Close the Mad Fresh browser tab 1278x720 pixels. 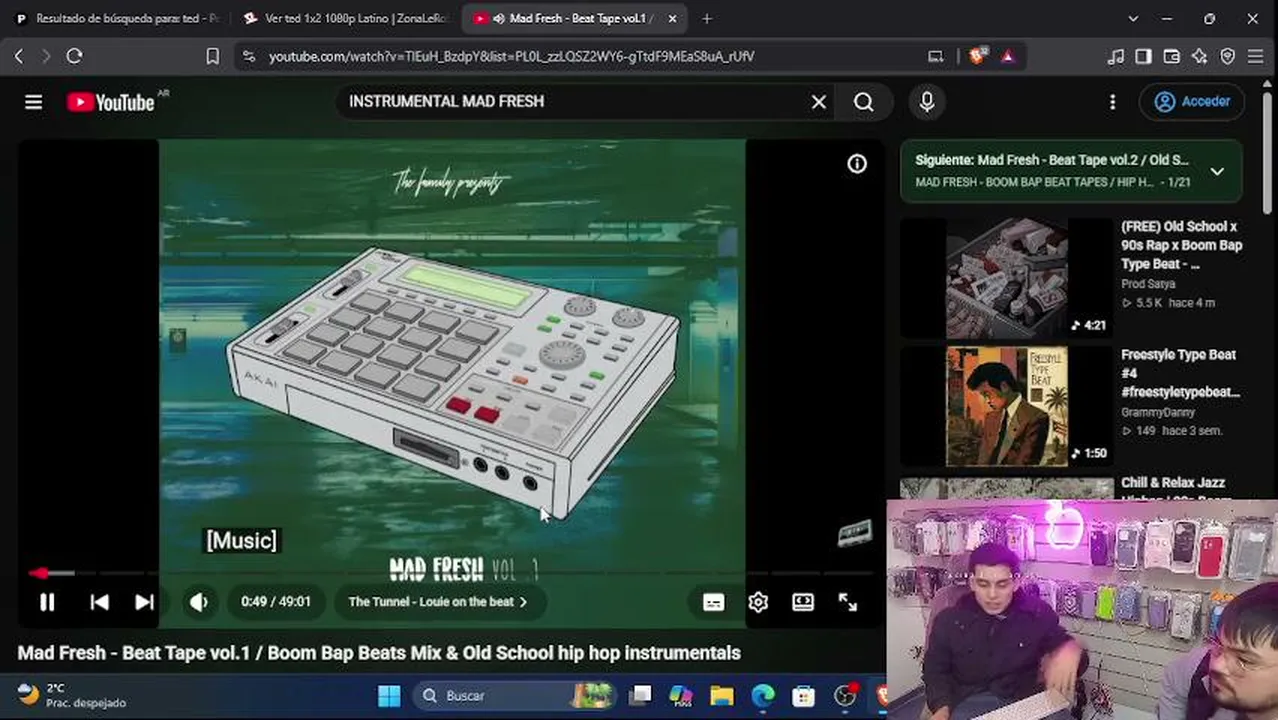[x=673, y=18]
